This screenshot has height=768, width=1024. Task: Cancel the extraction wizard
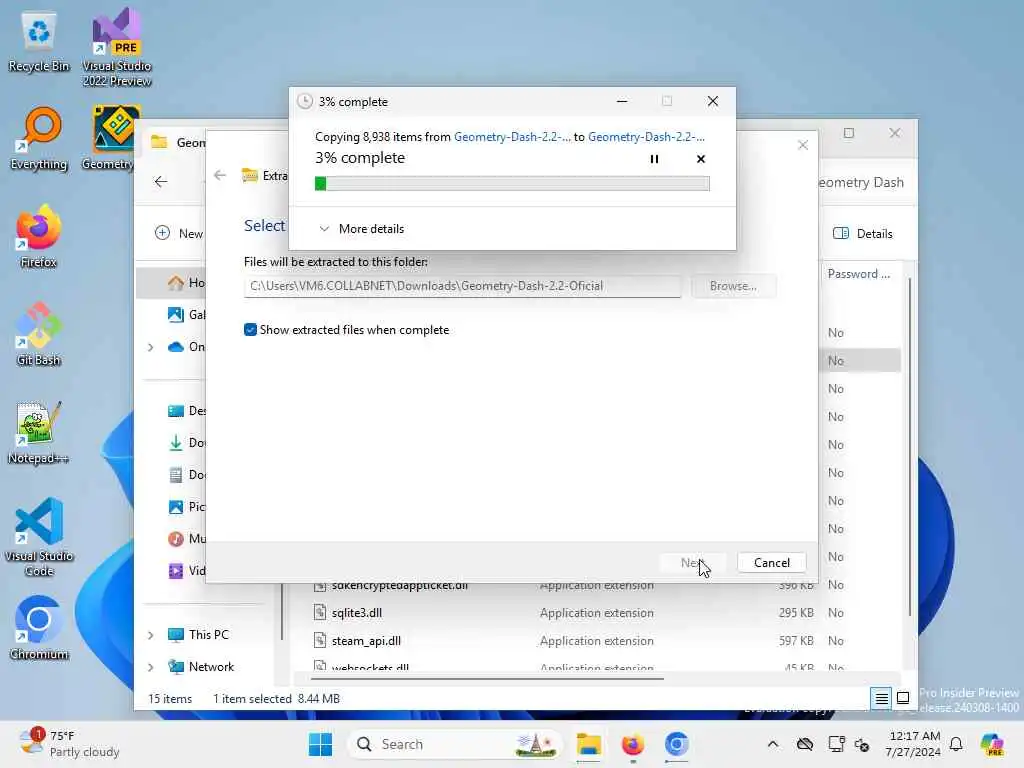point(771,562)
